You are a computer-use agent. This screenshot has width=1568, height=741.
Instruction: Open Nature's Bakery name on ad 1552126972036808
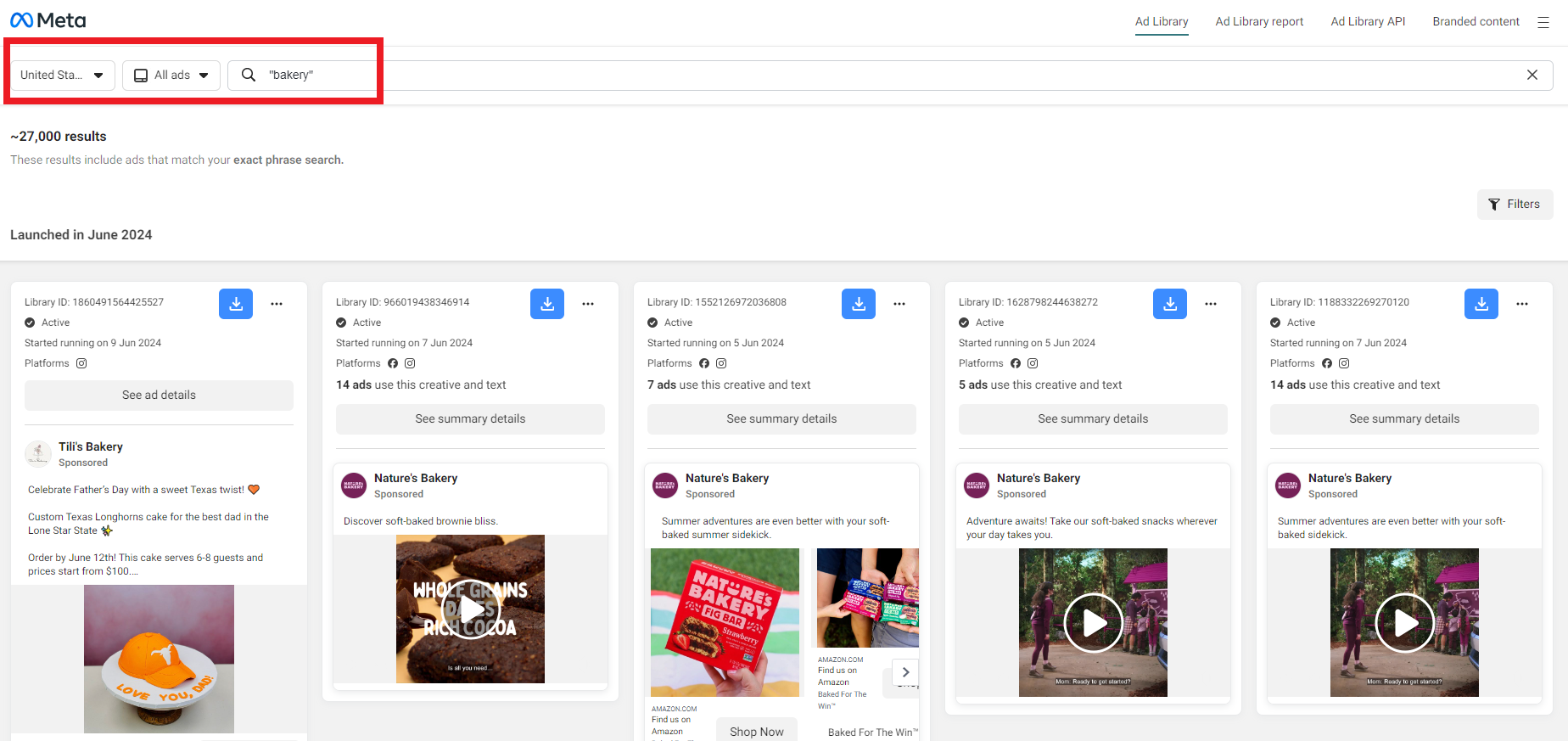(x=727, y=479)
